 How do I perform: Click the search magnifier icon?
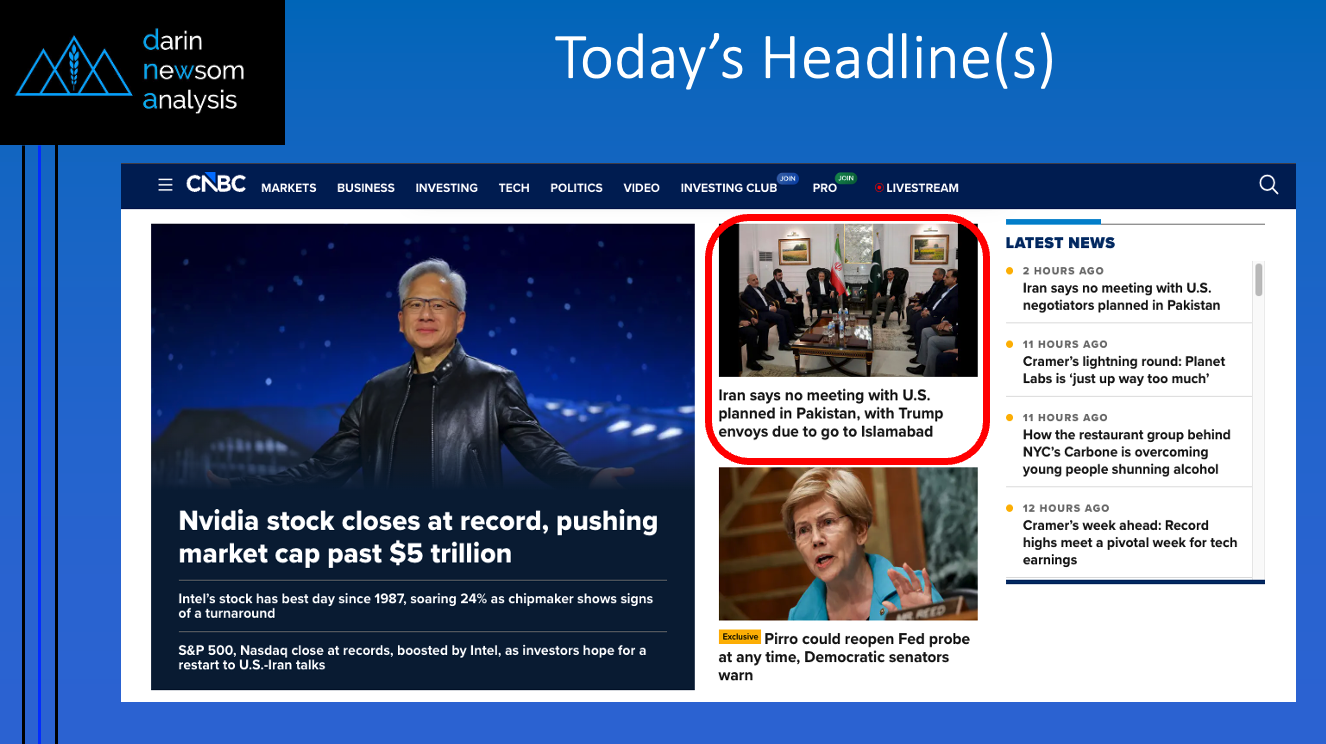(1268, 184)
